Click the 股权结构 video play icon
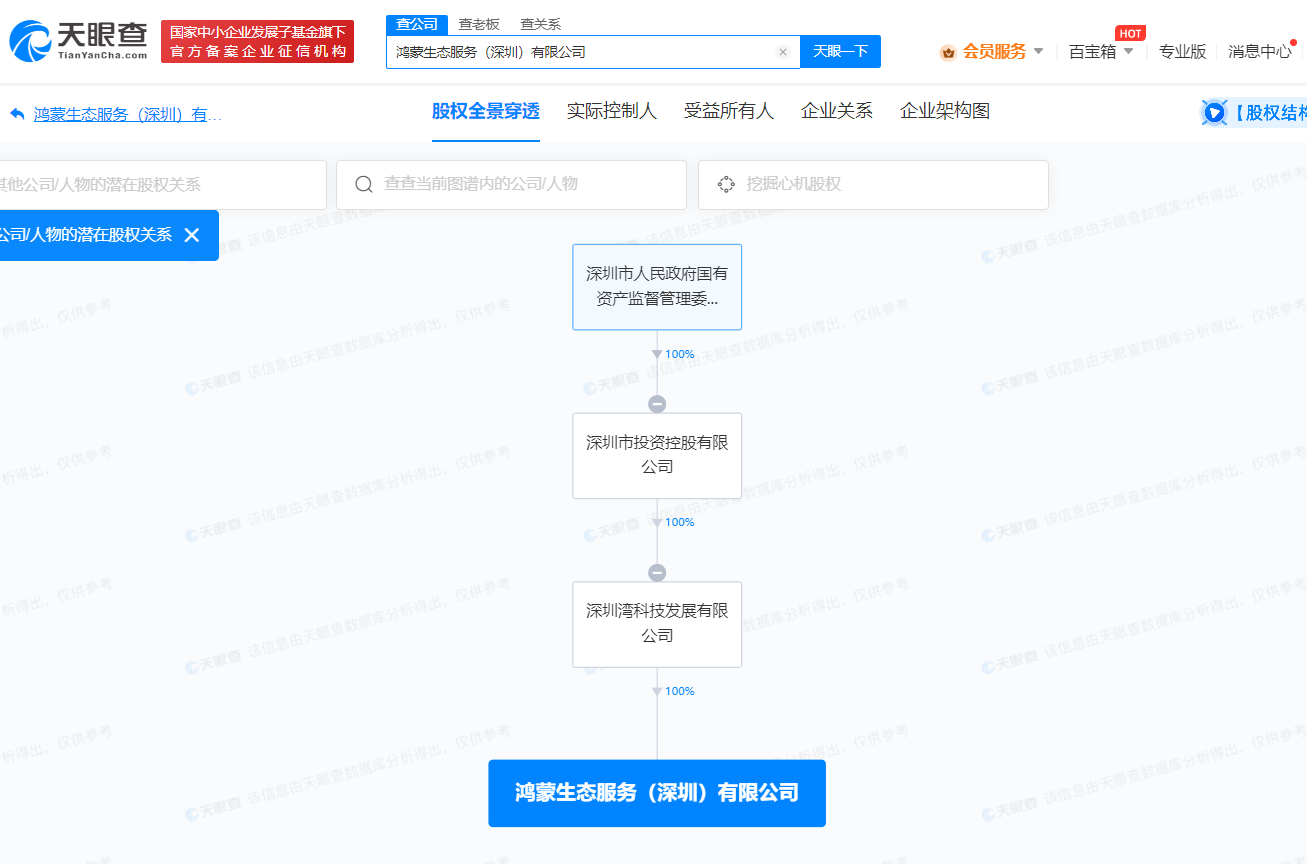The height and width of the screenshot is (864, 1307). [1214, 113]
